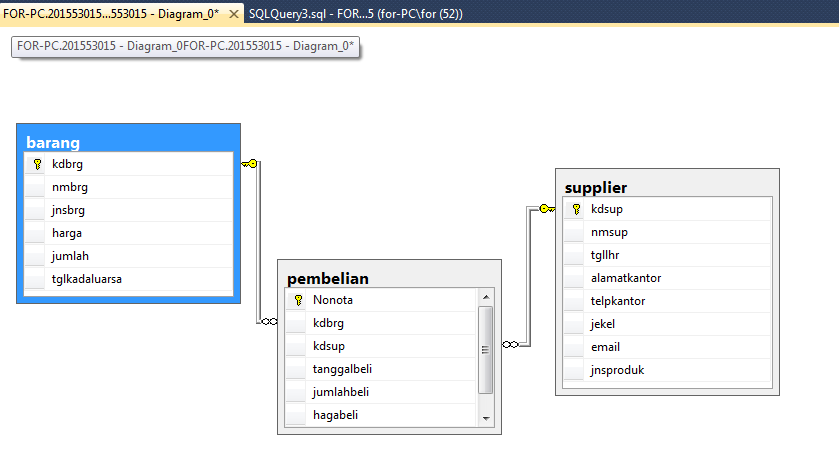Click the pembelian table scrollbar thumb
Viewport: 839px width, 457px height.
(485, 350)
